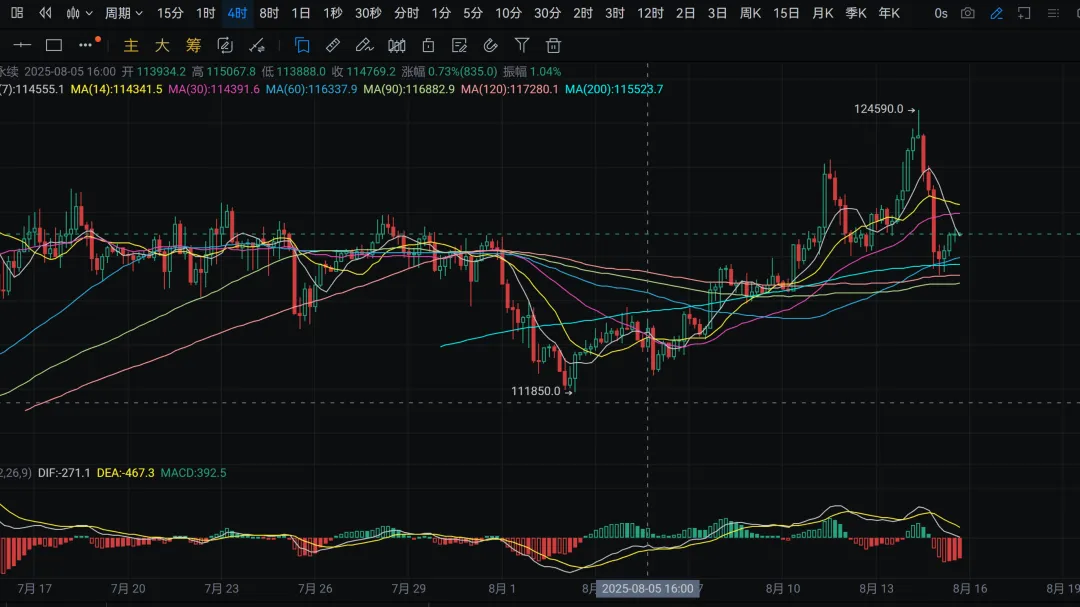1080x607 pixels.
Task: Select the 5分 timeframe
Action: 472,13
